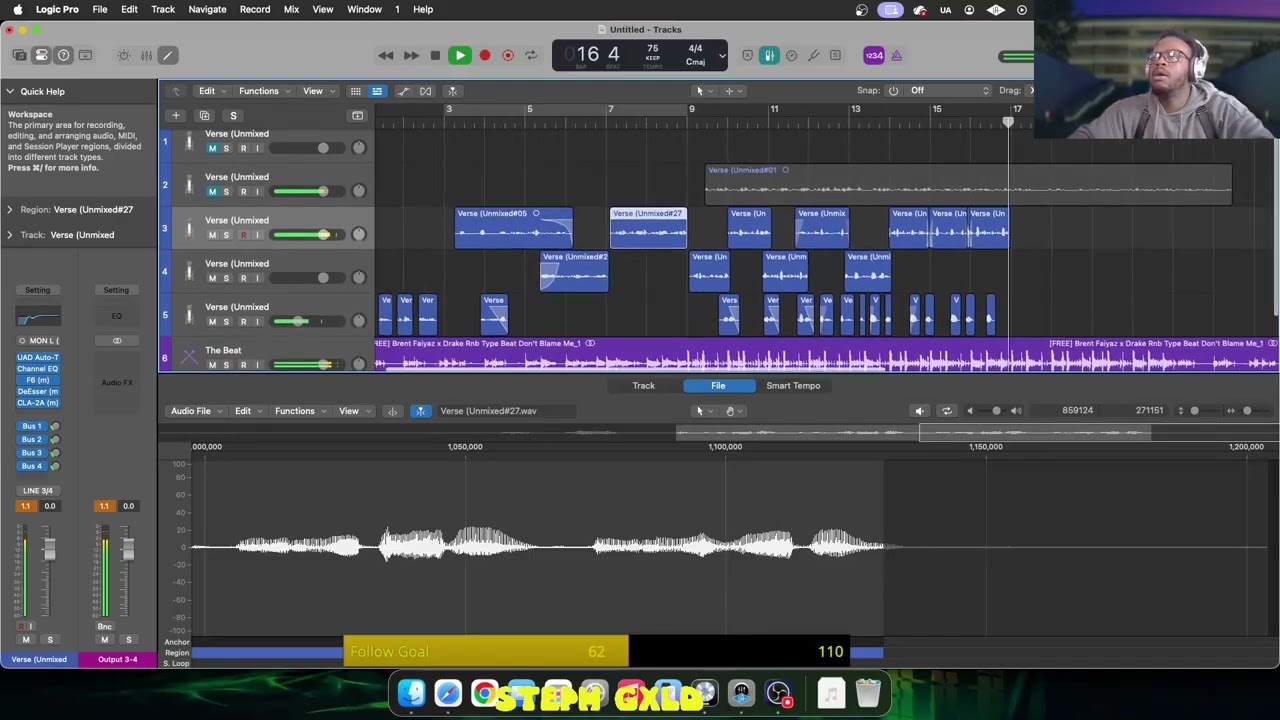Click the Rewind transport button
The image size is (1280, 720).
(385, 55)
